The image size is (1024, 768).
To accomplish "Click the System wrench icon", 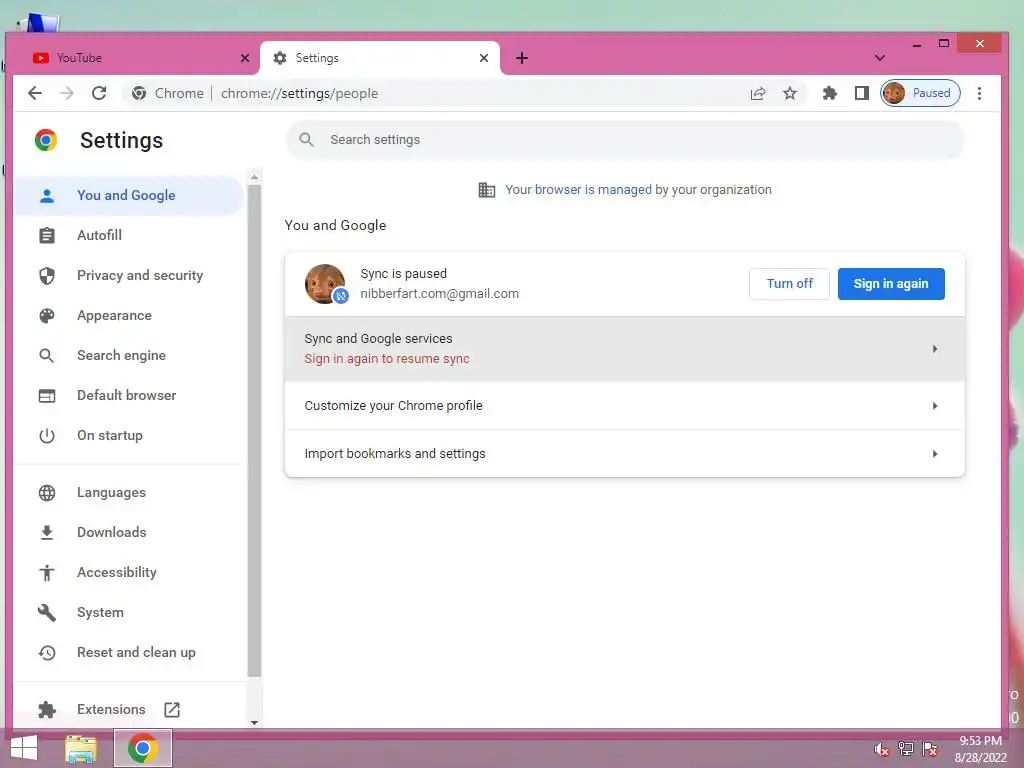I will coord(46,613).
